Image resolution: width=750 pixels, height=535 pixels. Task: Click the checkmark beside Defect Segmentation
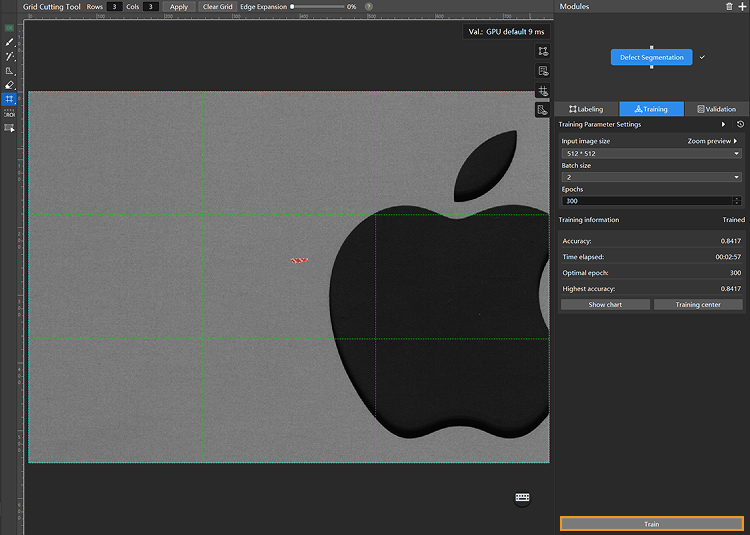pos(702,57)
